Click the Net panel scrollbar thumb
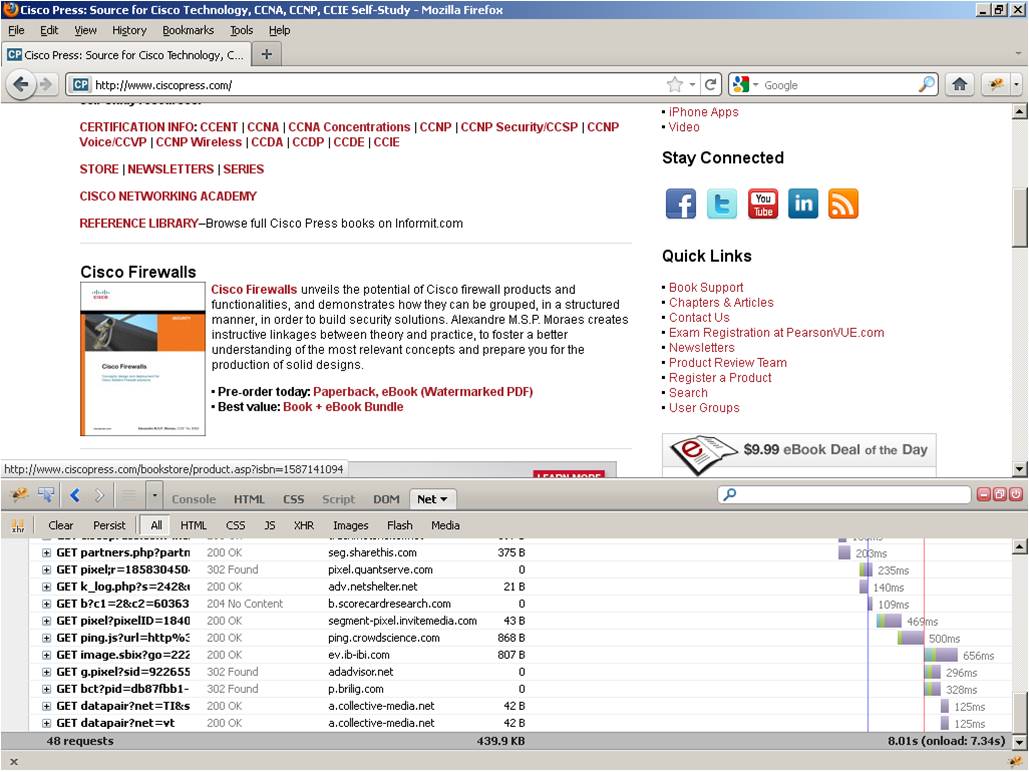The height and width of the screenshot is (772, 1029). point(1019,710)
